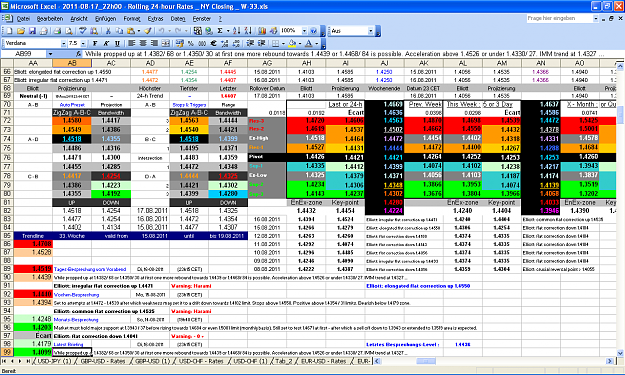Image resolution: width=625 pixels, height=375 pixels.
Task: Switch to the Tab_2 sheet tab
Action: pos(283,361)
